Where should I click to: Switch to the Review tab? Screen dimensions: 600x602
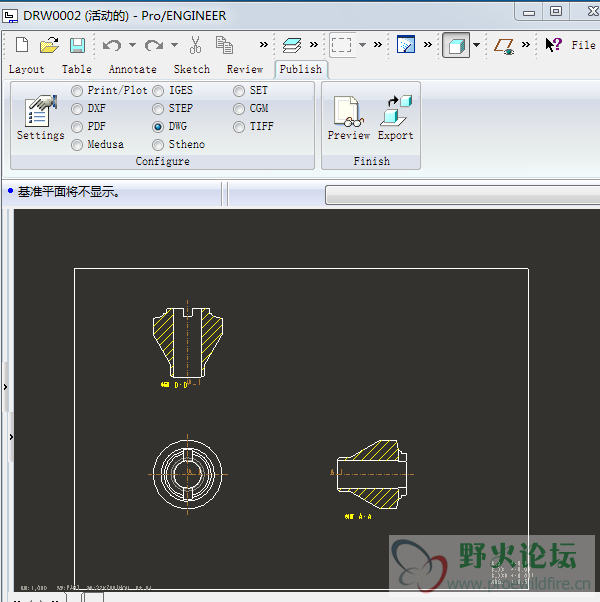[x=245, y=69]
